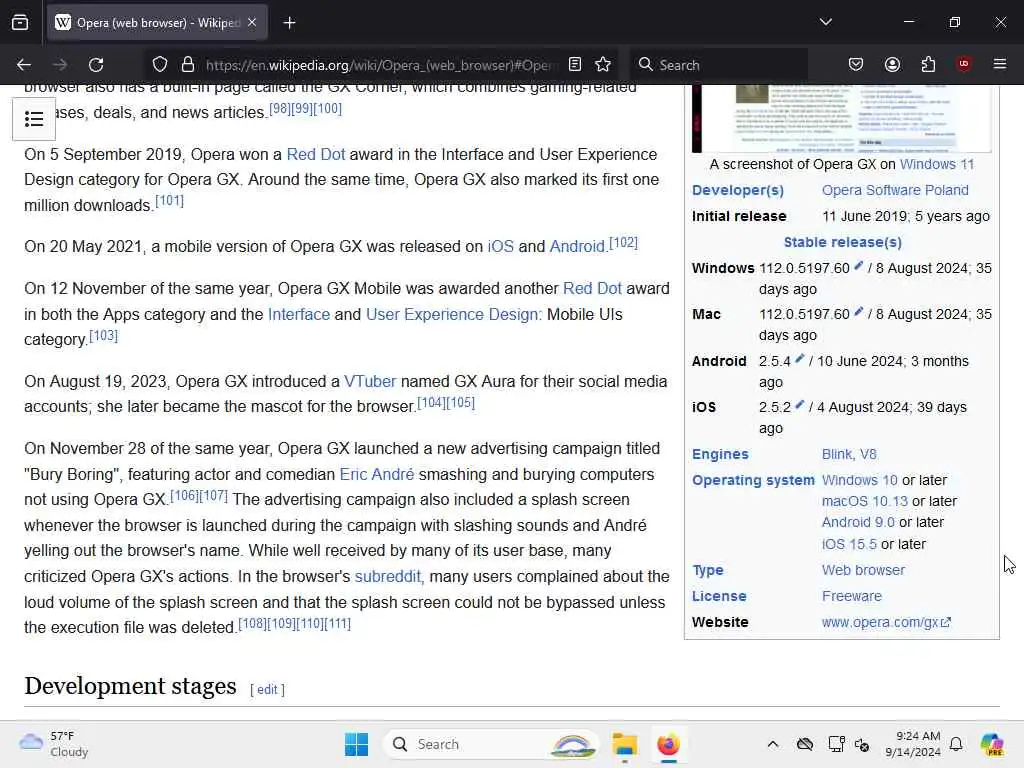Open citation link [106]
This screenshot has width=1024, height=768.
[184, 496]
